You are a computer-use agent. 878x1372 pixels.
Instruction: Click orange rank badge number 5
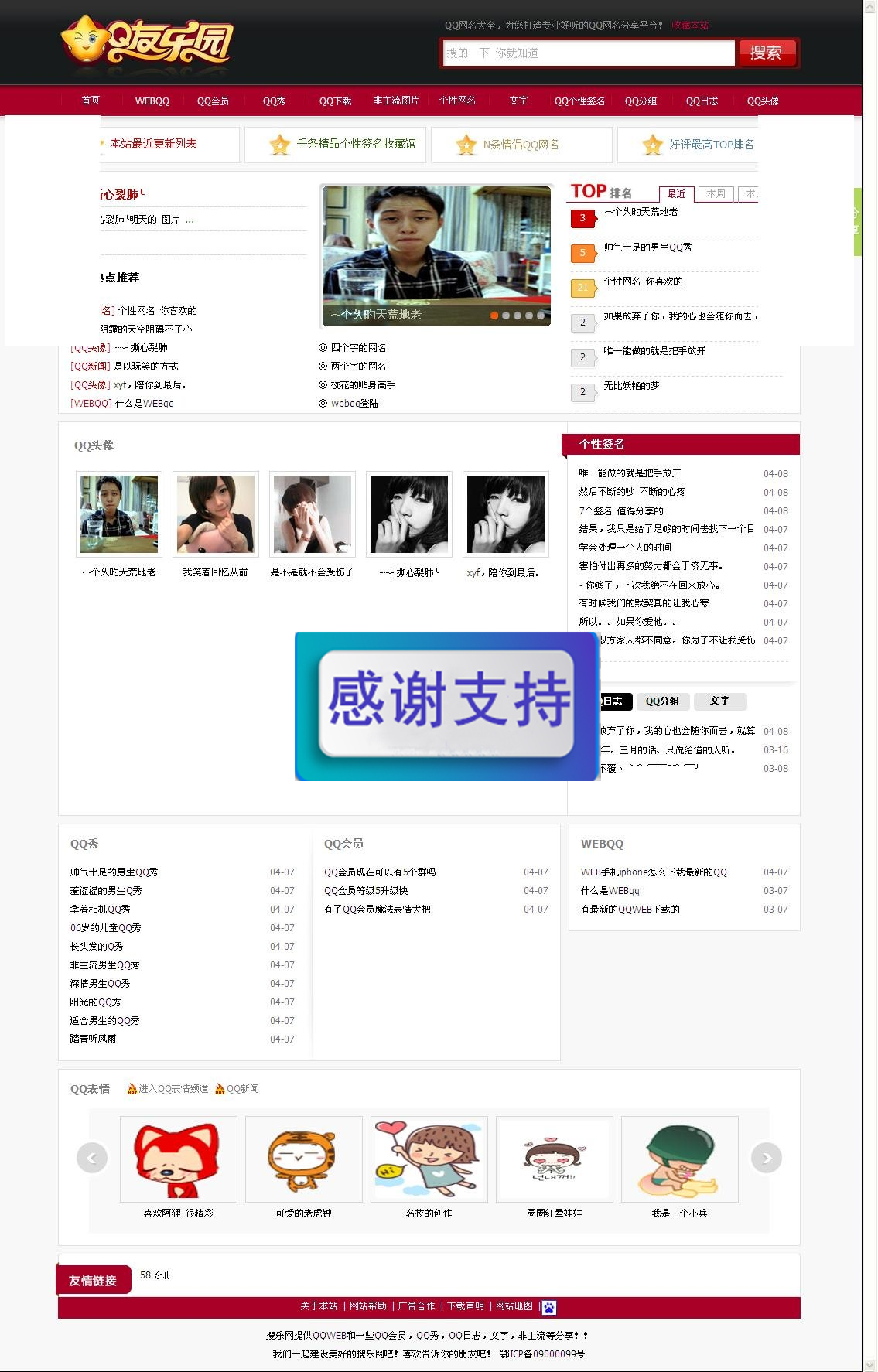[583, 253]
